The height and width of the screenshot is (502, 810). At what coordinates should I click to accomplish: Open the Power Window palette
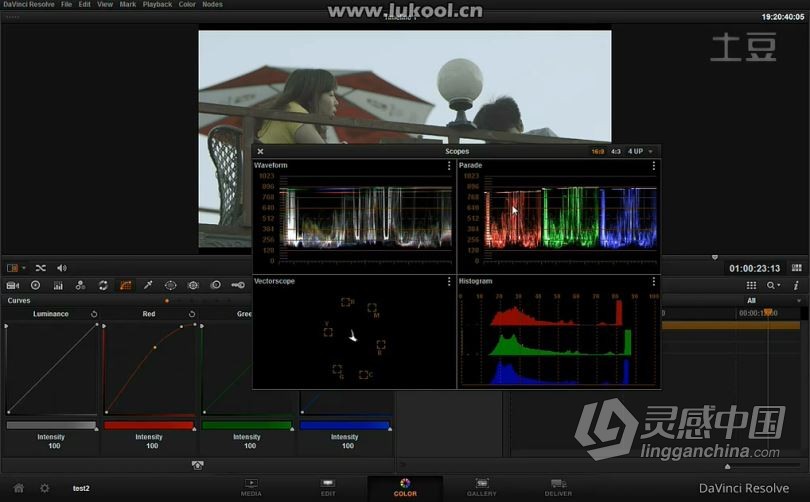(x=170, y=285)
